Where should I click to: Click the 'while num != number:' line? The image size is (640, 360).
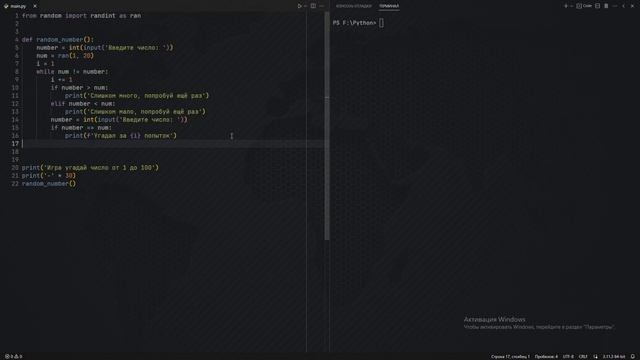pyautogui.click(x=72, y=71)
